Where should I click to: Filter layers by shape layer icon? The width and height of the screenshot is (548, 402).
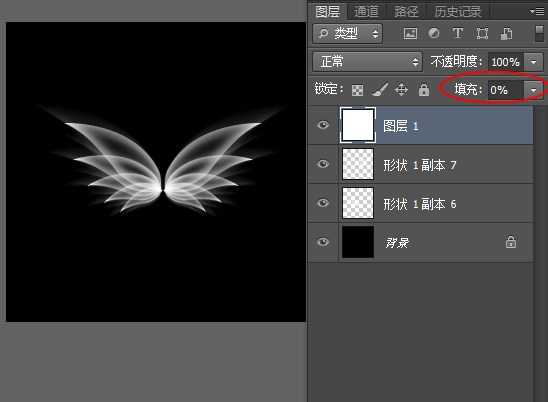pyautogui.click(x=482, y=34)
